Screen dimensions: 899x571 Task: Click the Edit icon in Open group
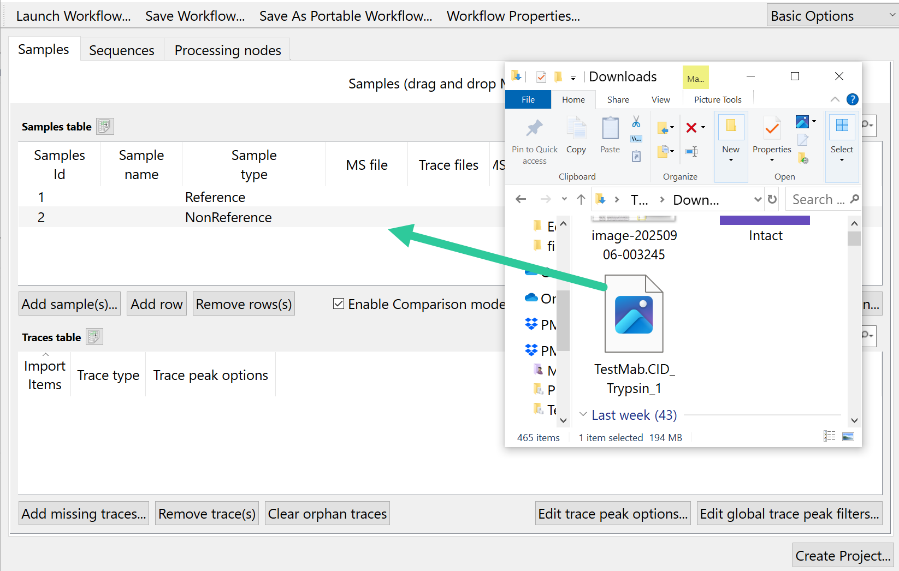(x=803, y=140)
